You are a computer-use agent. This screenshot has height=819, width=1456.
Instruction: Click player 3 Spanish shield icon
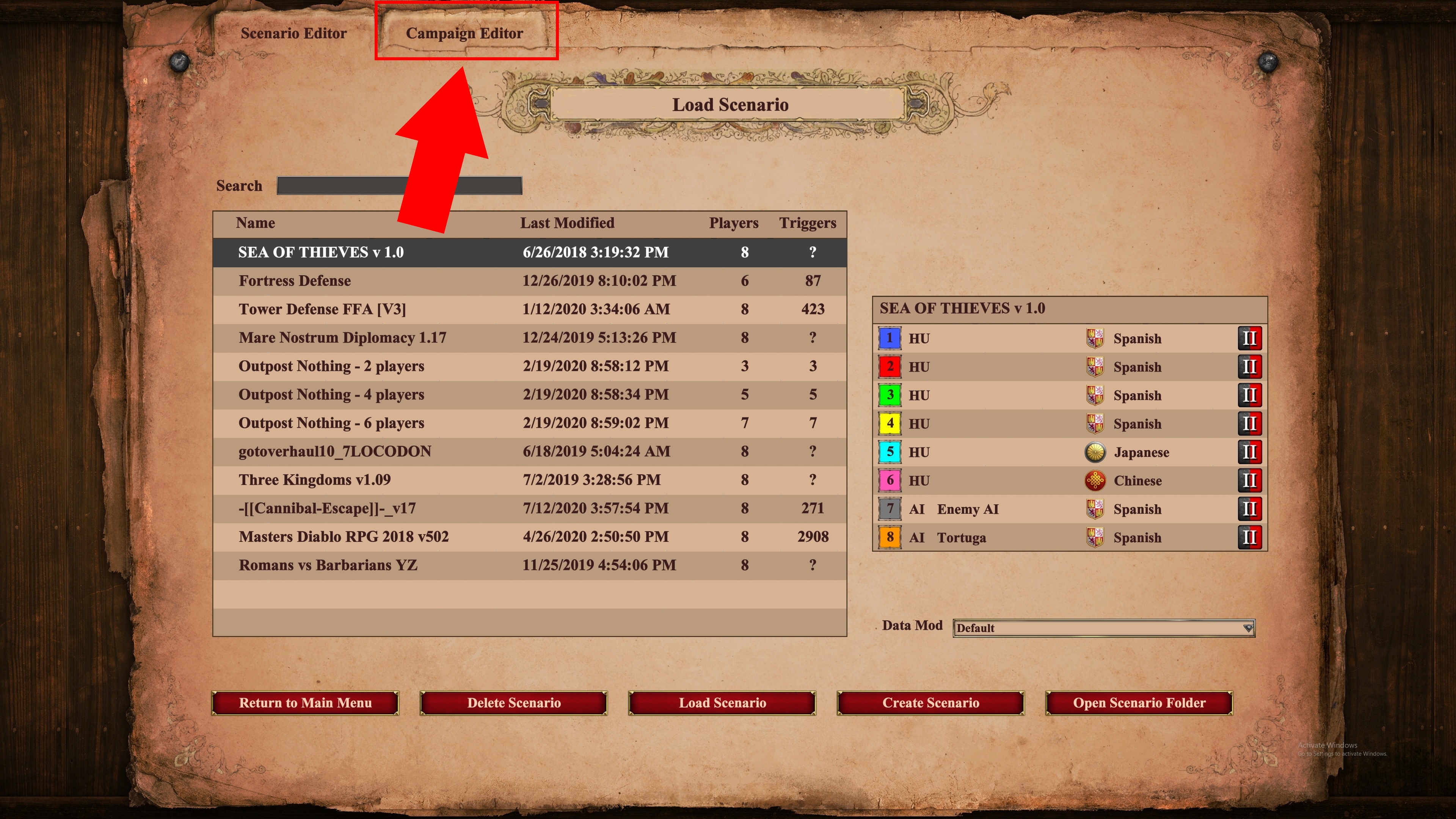(1094, 395)
